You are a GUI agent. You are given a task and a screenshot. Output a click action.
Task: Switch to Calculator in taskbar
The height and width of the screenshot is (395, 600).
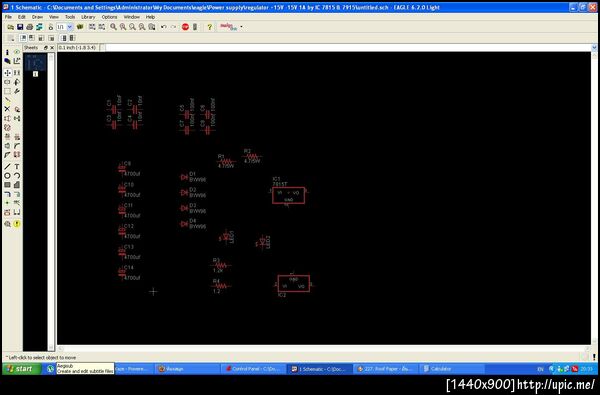click(452, 369)
